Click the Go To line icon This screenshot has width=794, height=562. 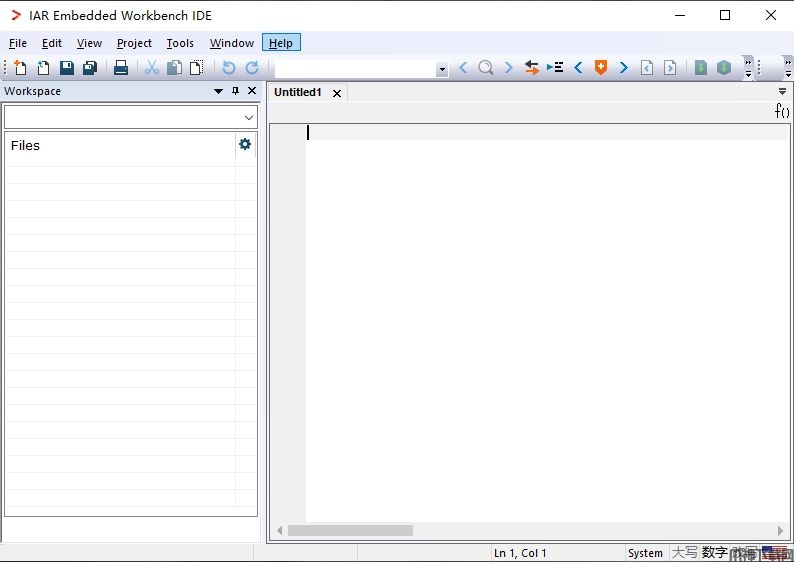tap(555, 67)
